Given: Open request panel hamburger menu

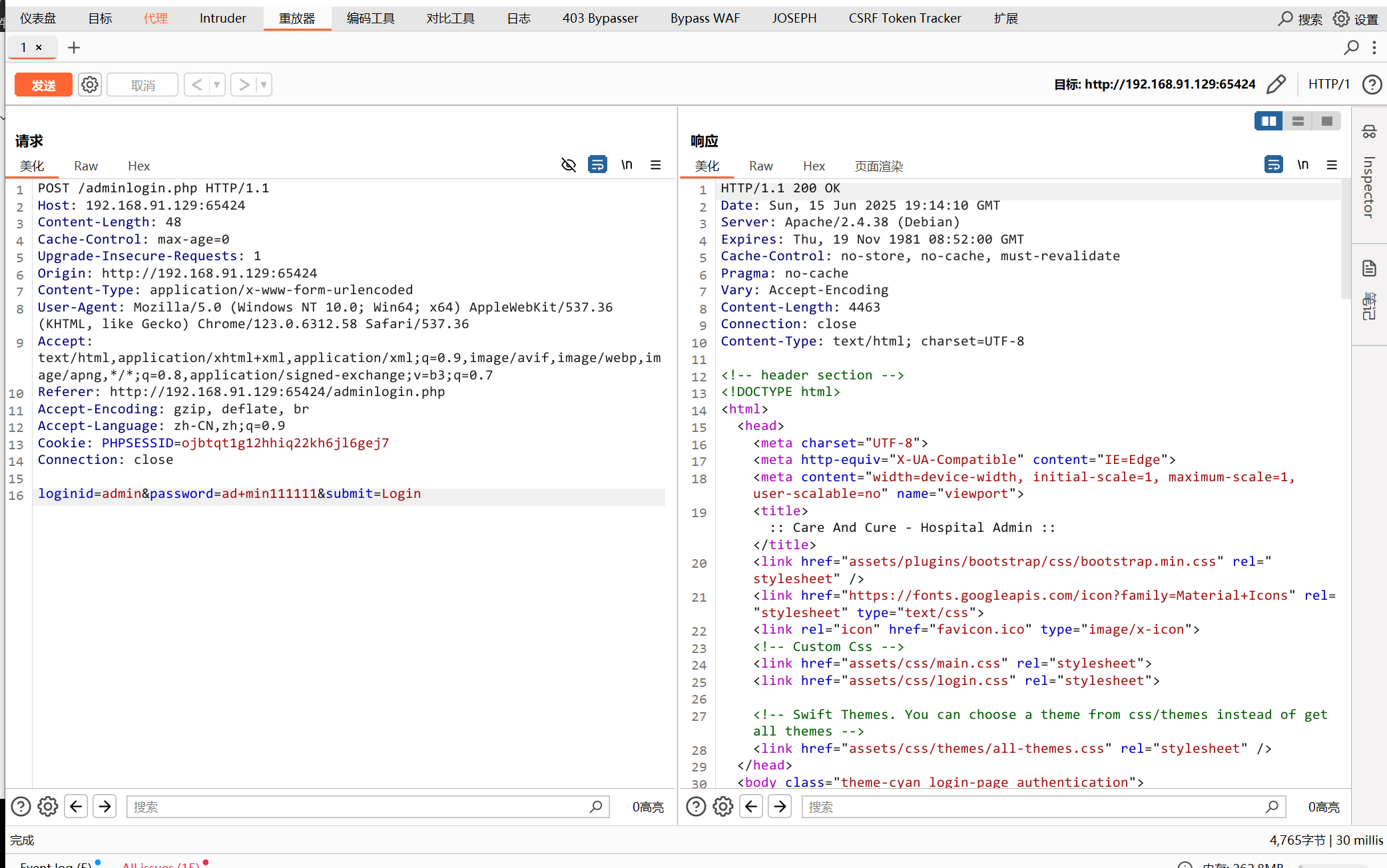Looking at the screenshot, I should pos(656,164).
